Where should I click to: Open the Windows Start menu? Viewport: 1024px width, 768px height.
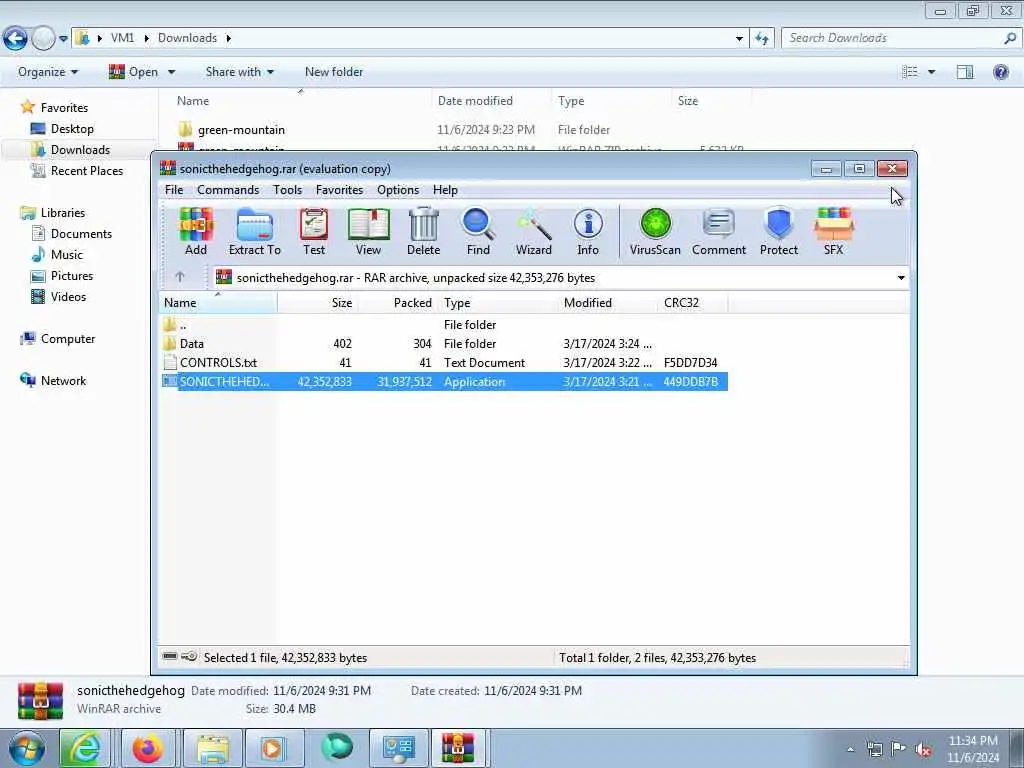coord(27,748)
